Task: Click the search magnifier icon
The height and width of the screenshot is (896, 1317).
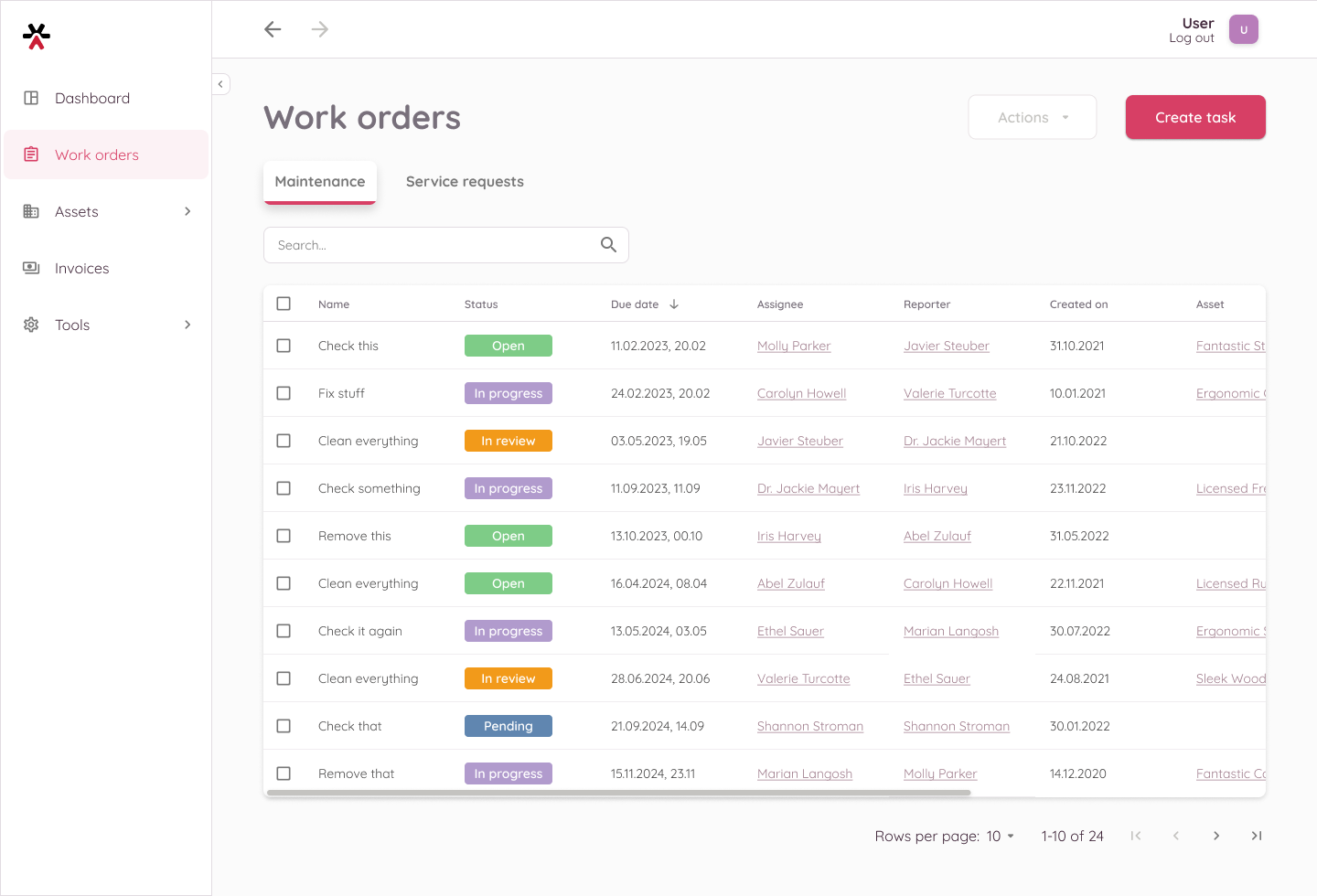Action: [x=608, y=245]
